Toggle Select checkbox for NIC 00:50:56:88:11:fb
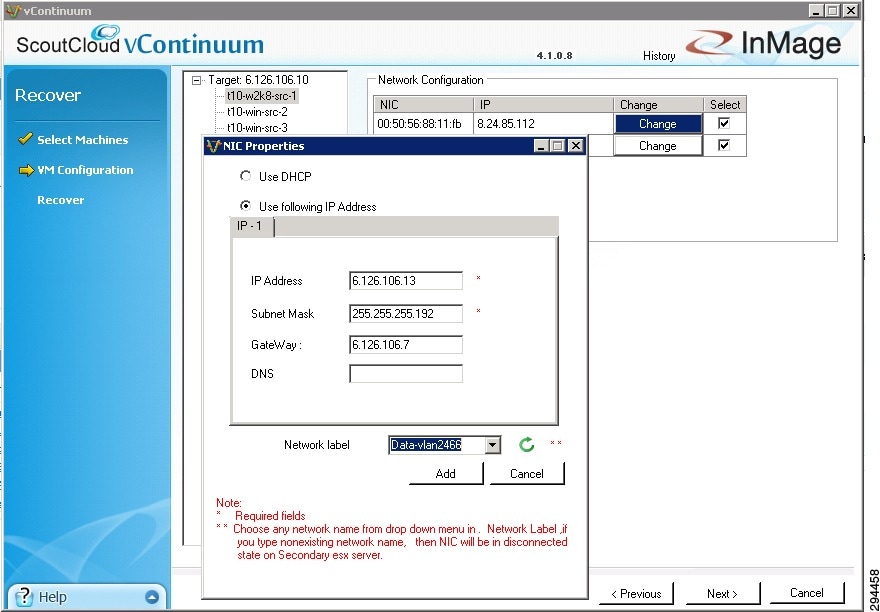880x612 pixels. point(724,124)
